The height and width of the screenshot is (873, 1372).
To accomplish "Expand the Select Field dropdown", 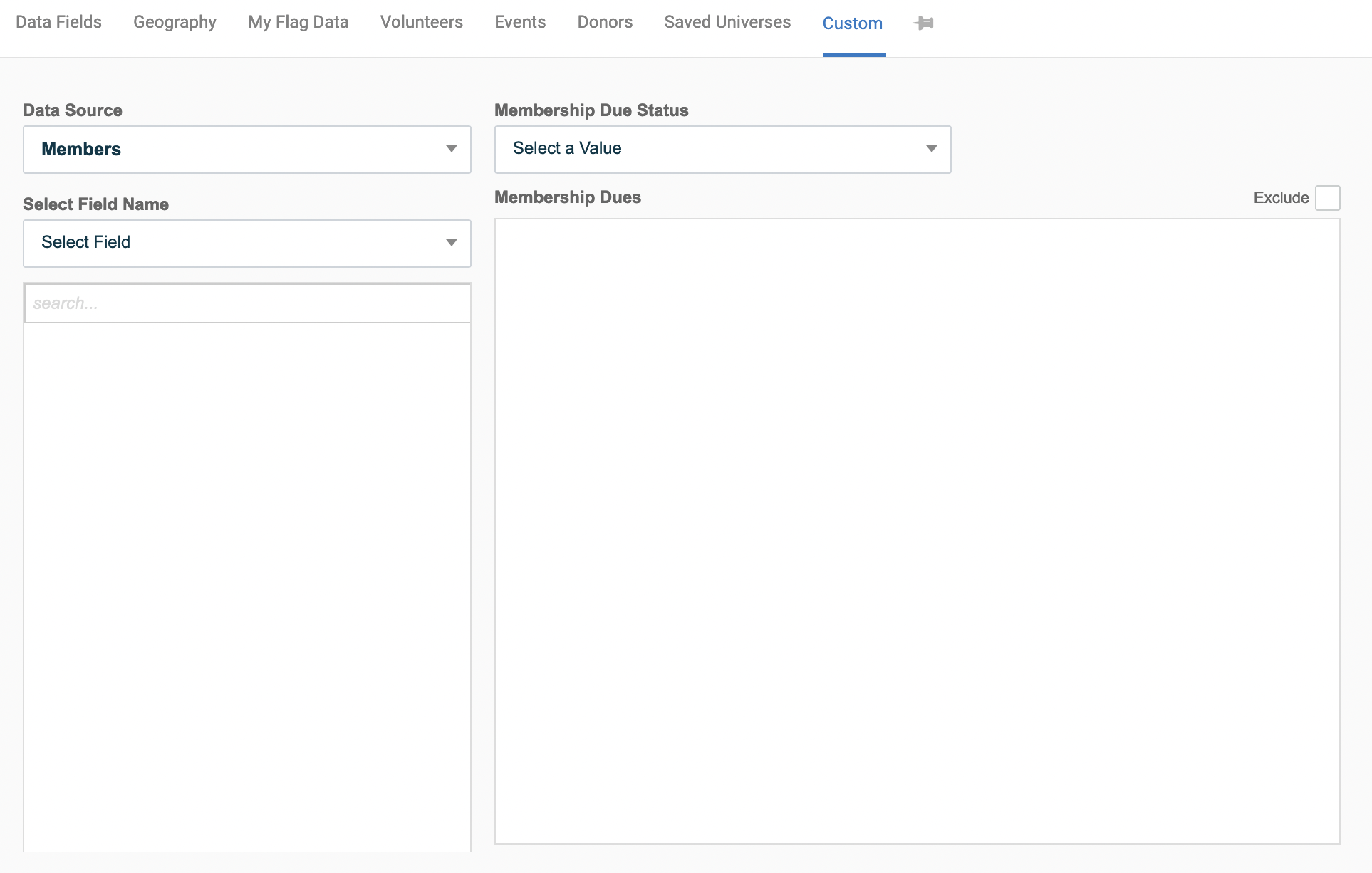I will pyautogui.click(x=247, y=244).
